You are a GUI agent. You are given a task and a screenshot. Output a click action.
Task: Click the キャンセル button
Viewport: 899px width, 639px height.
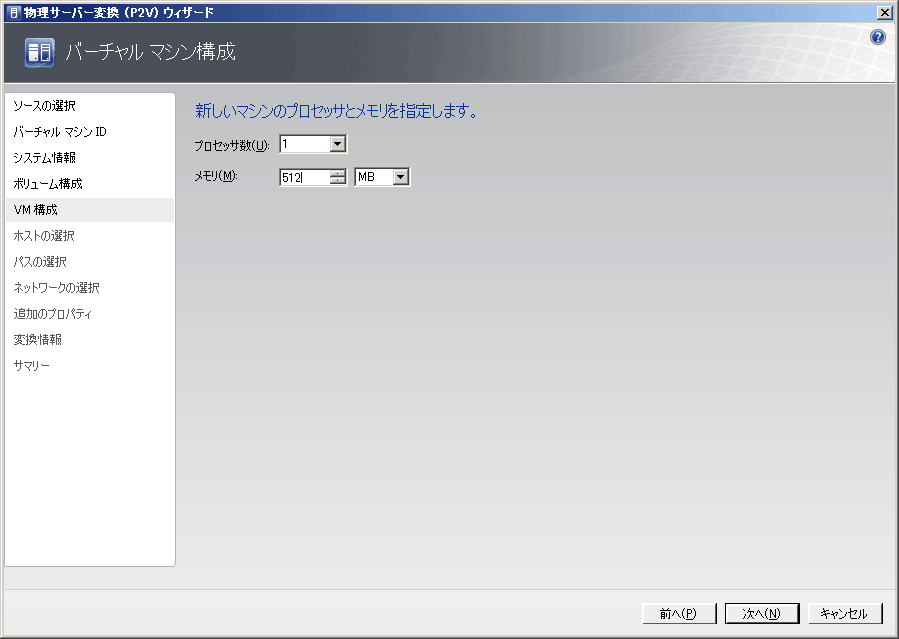845,613
